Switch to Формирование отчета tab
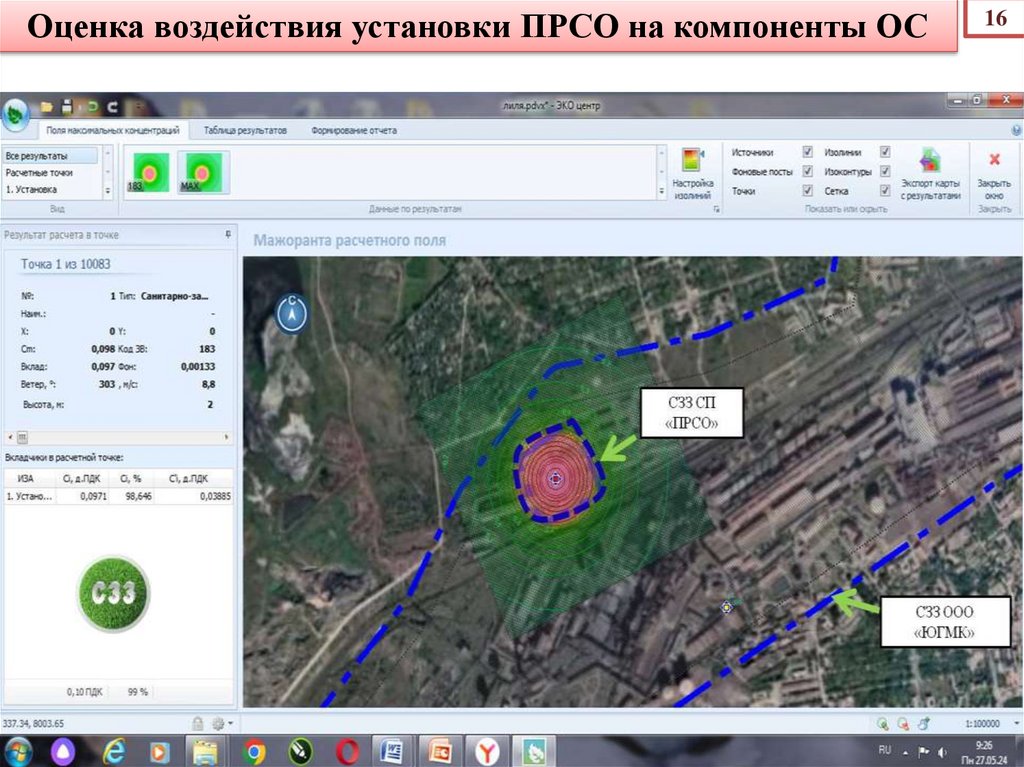Screen dimensions: 1024x767 point(354,130)
